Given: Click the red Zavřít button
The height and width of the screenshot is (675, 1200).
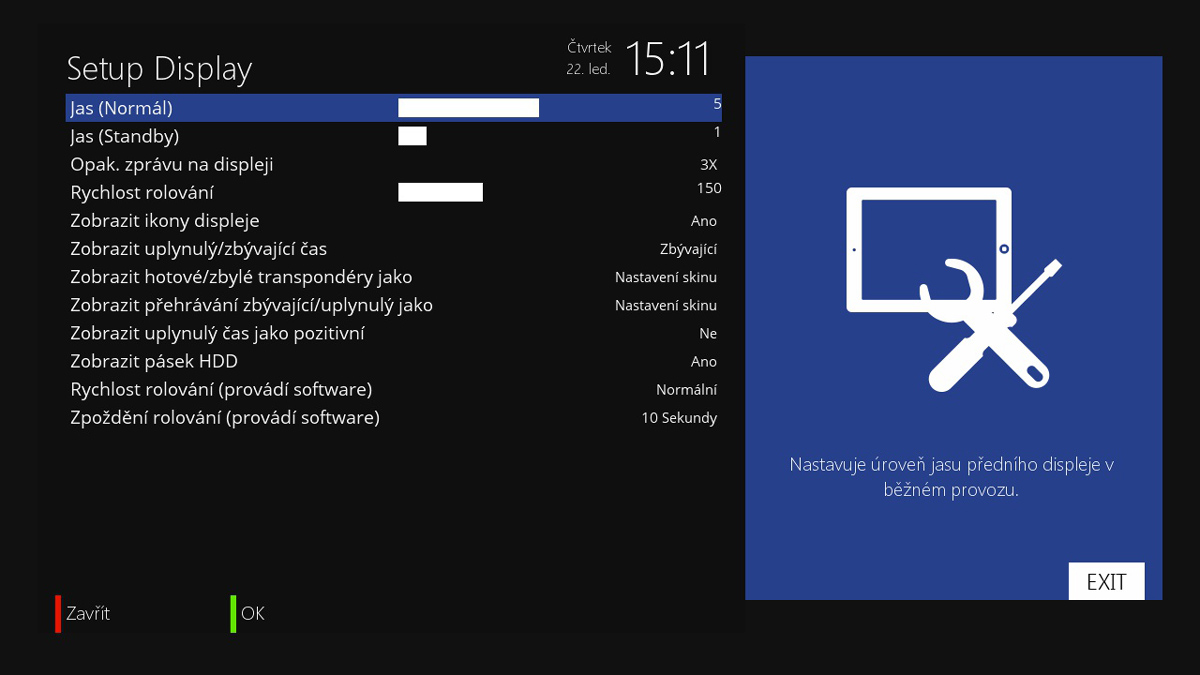Looking at the screenshot, I should point(83,613).
